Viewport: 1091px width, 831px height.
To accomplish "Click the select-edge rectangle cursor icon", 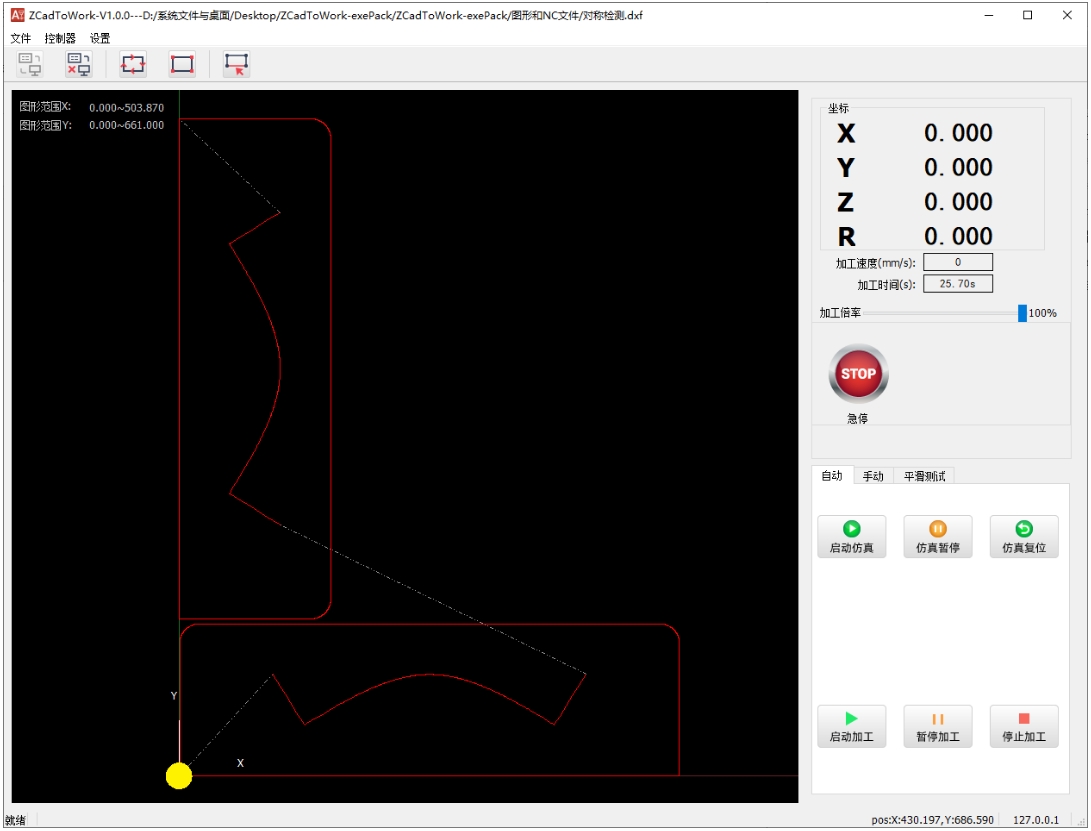I will point(237,64).
